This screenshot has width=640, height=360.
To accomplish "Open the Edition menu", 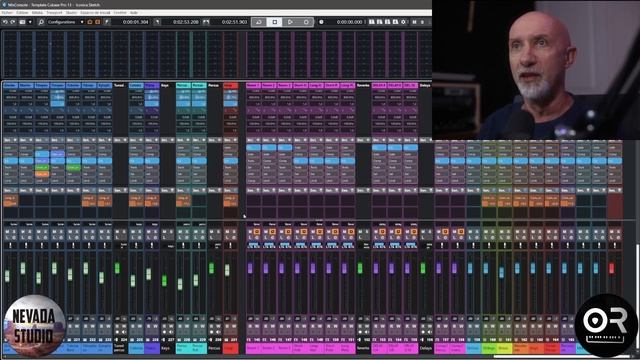I will 22,13.
